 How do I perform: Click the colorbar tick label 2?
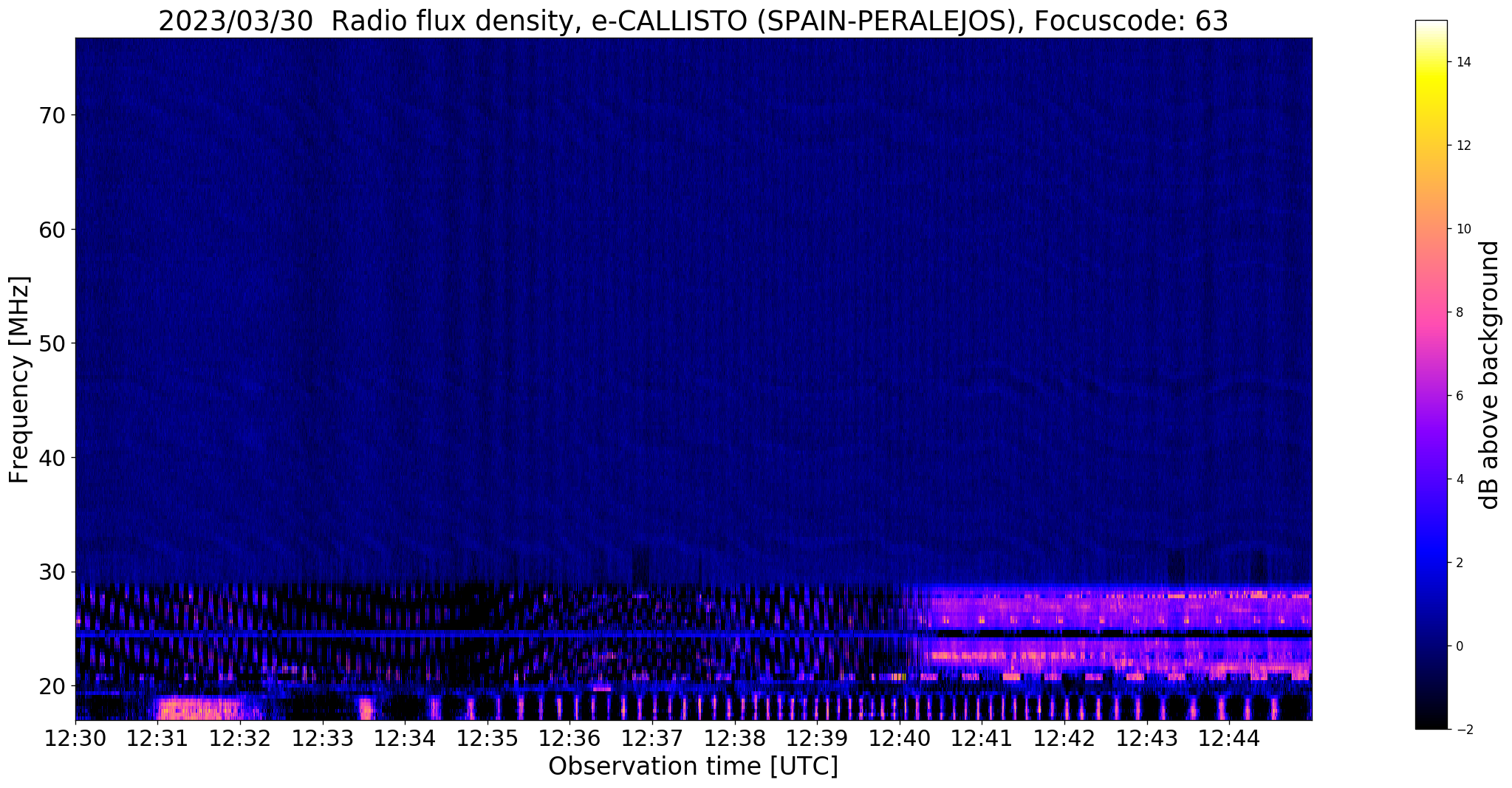(1459, 563)
